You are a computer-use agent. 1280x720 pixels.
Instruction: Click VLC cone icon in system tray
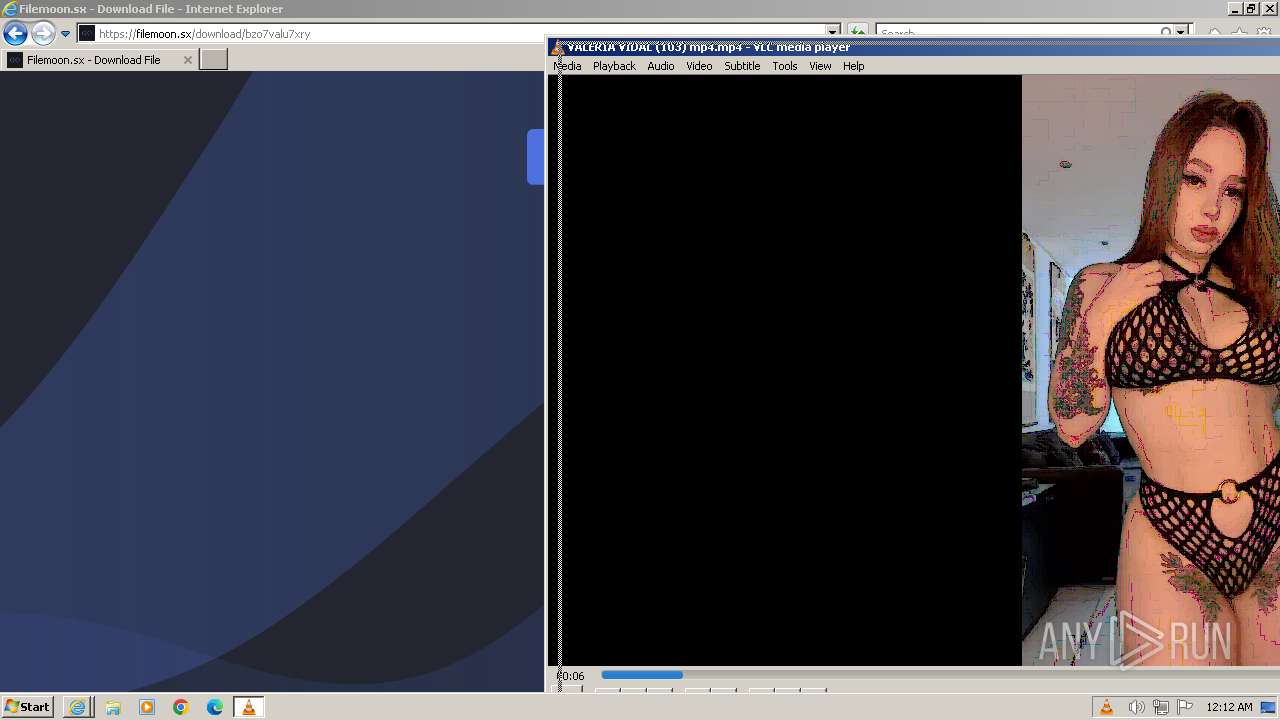1106,707
